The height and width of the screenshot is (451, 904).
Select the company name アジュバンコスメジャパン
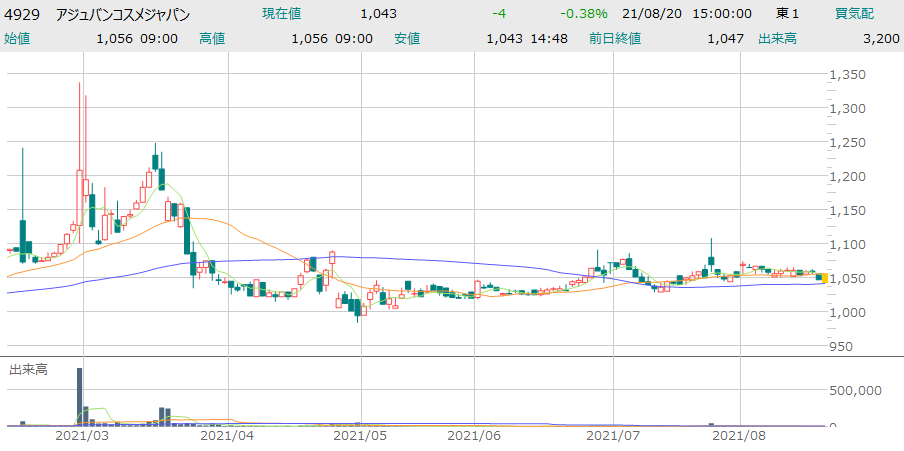tap(123, 14)
